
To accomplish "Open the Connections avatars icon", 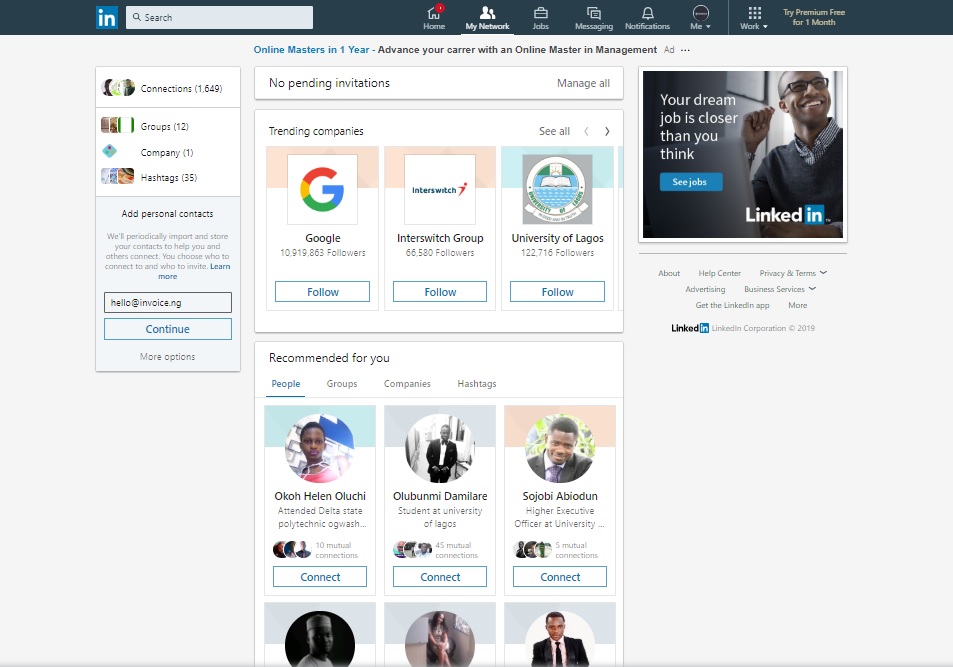I will 118,88.
